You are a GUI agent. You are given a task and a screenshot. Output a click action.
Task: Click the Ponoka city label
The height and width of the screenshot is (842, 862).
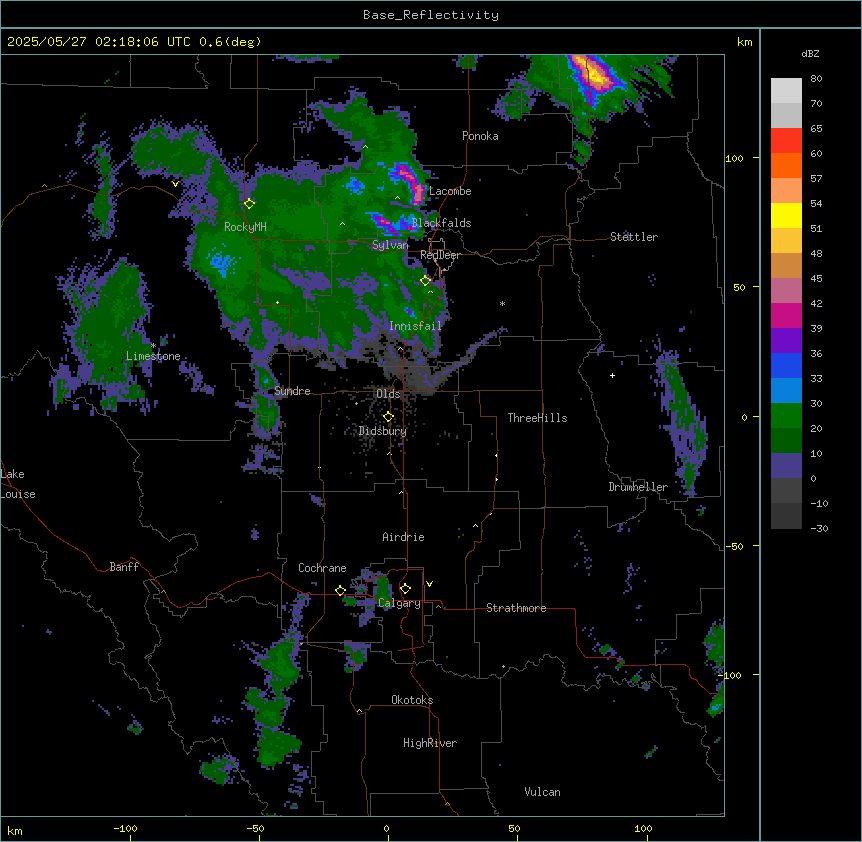[480, 136]
